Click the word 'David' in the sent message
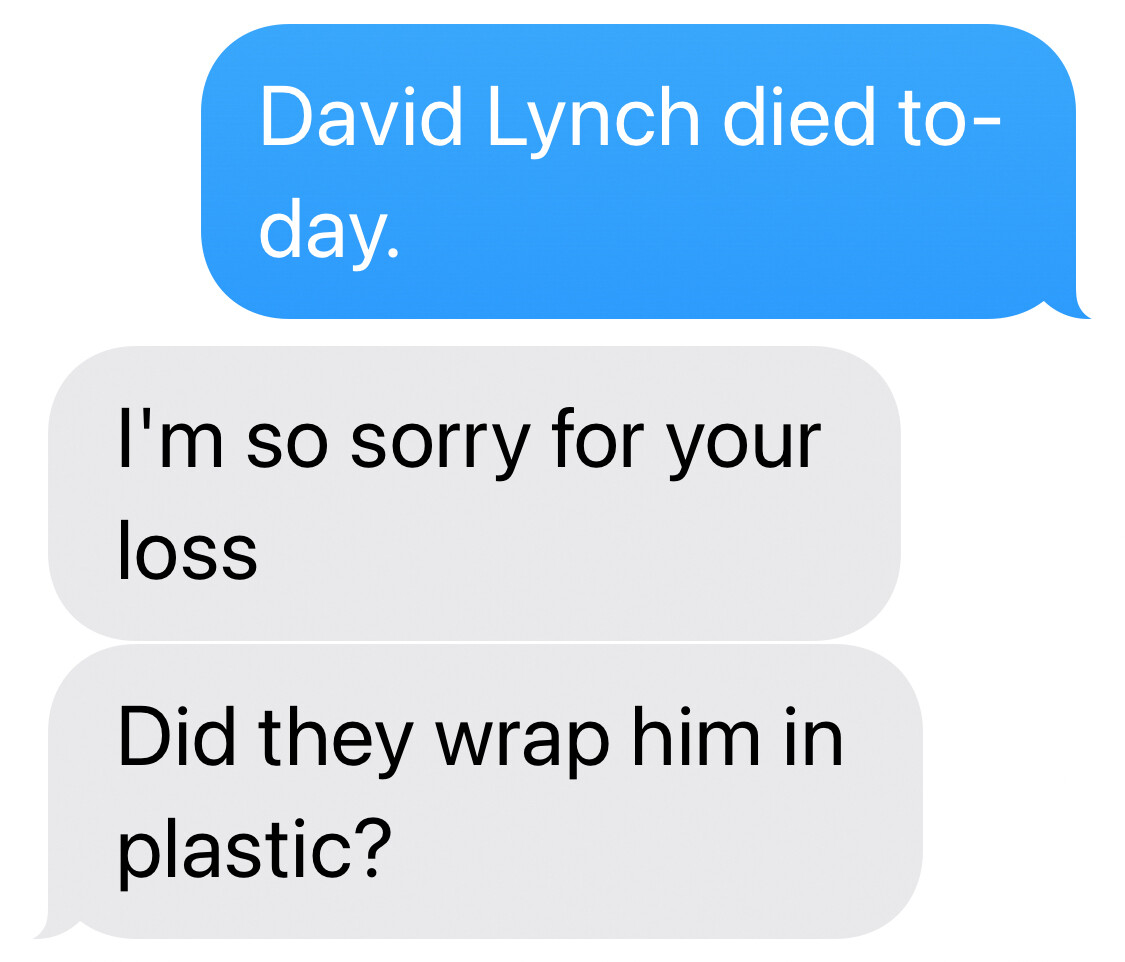The height and width of the screenshot is (962, 1125). [361, 117]
